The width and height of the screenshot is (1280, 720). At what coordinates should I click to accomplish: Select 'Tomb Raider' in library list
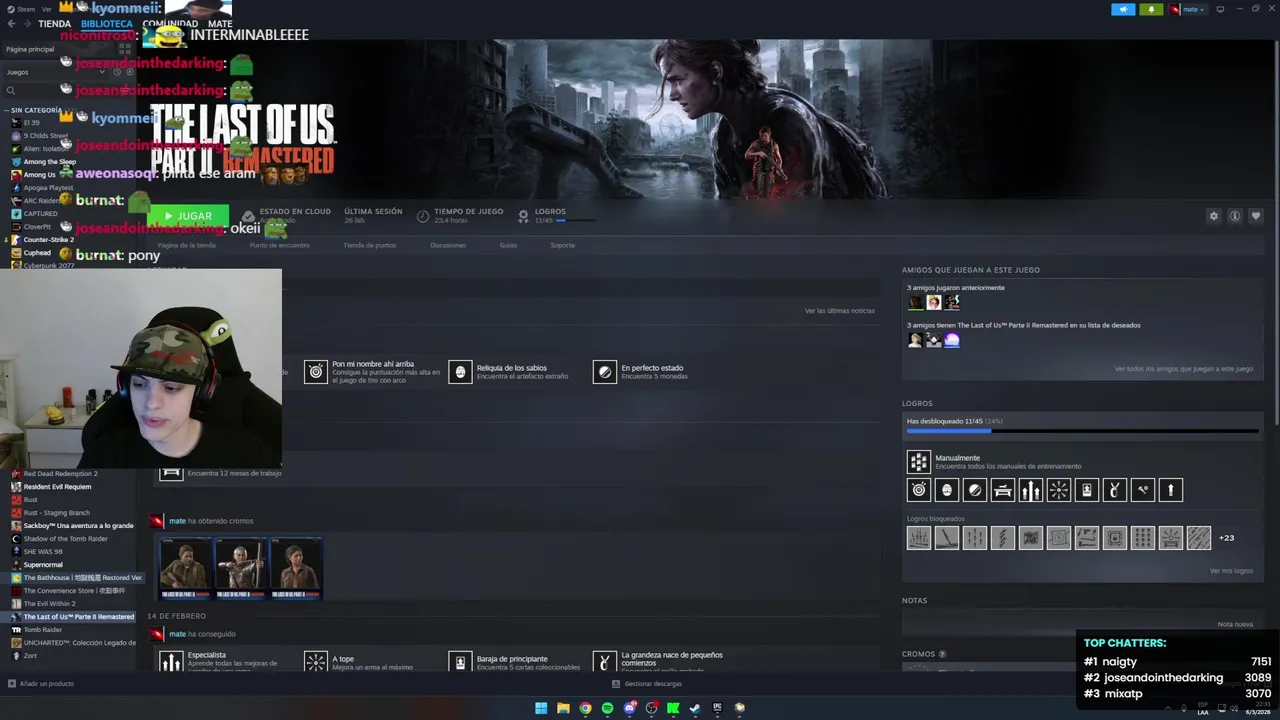coord(42,630)
